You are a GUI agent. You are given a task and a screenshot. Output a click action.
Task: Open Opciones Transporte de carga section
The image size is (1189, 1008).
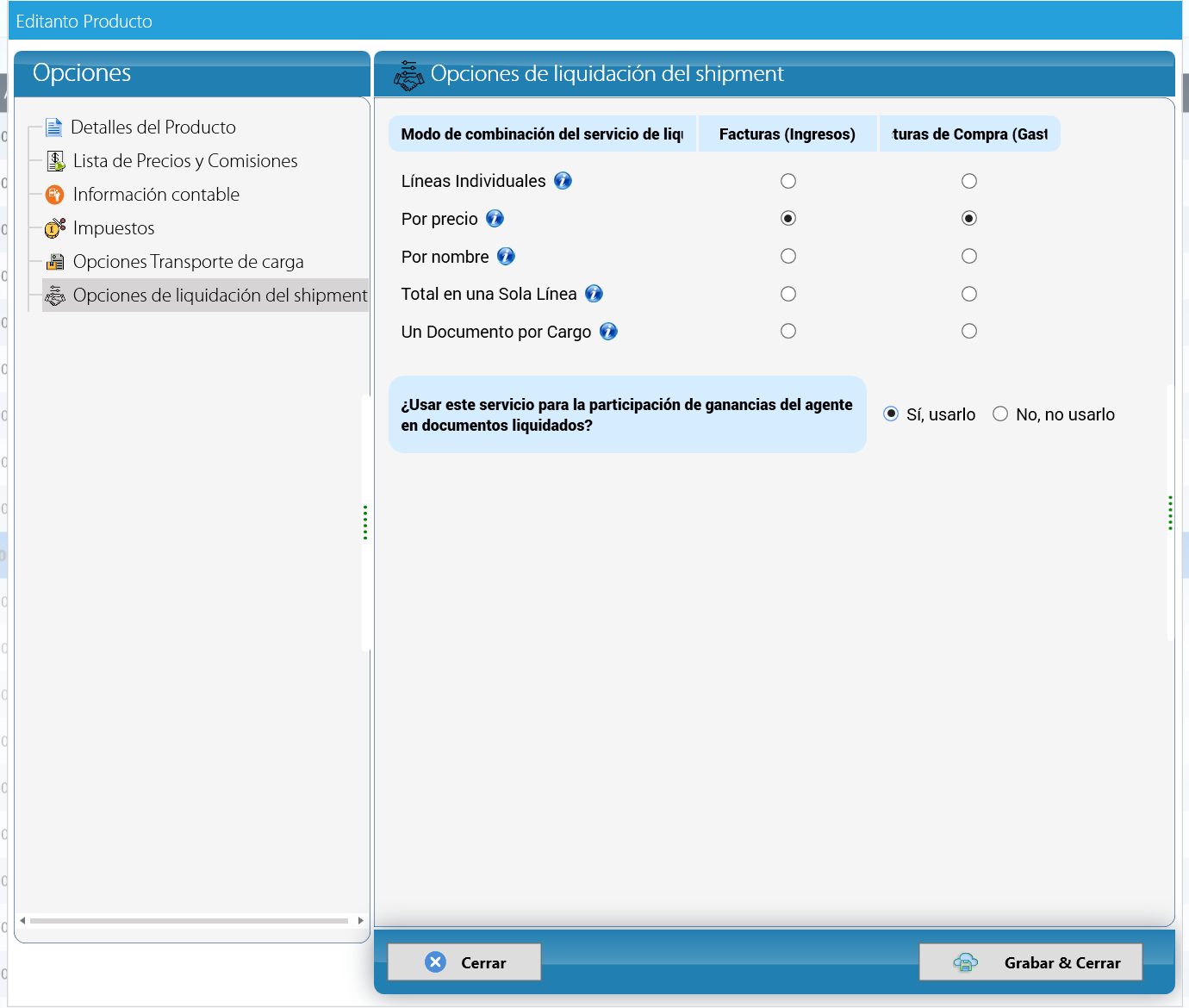coord(188,262)
